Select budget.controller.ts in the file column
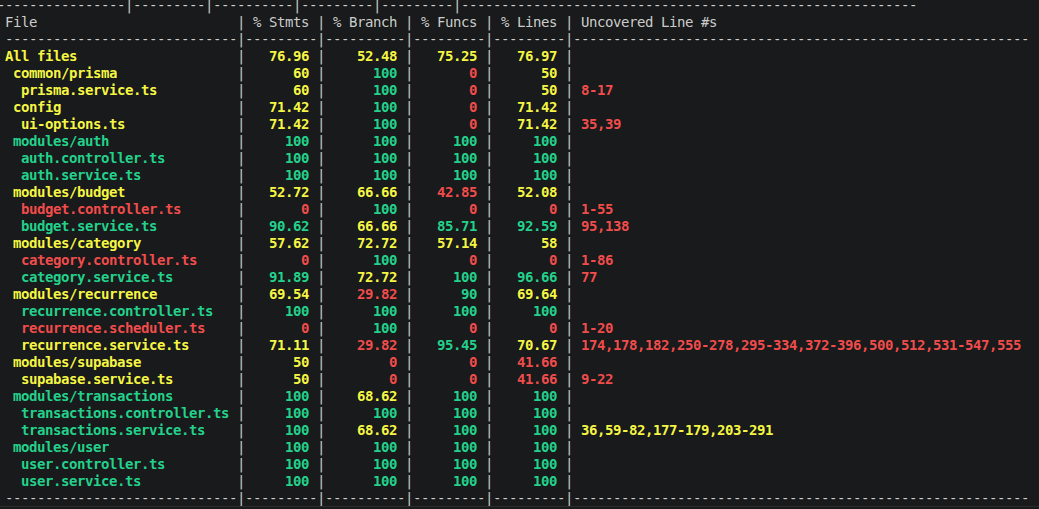 coord(101,209)
